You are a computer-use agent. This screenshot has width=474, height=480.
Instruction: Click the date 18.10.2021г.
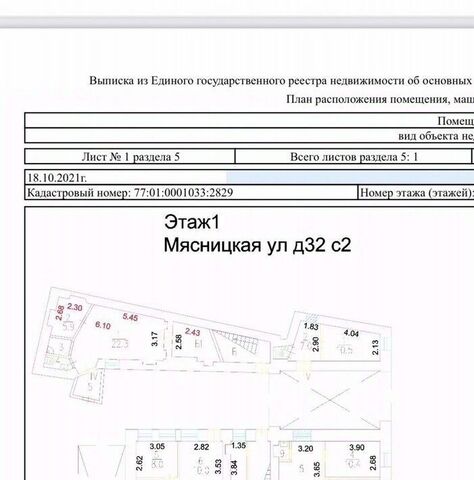pos(57,178)
